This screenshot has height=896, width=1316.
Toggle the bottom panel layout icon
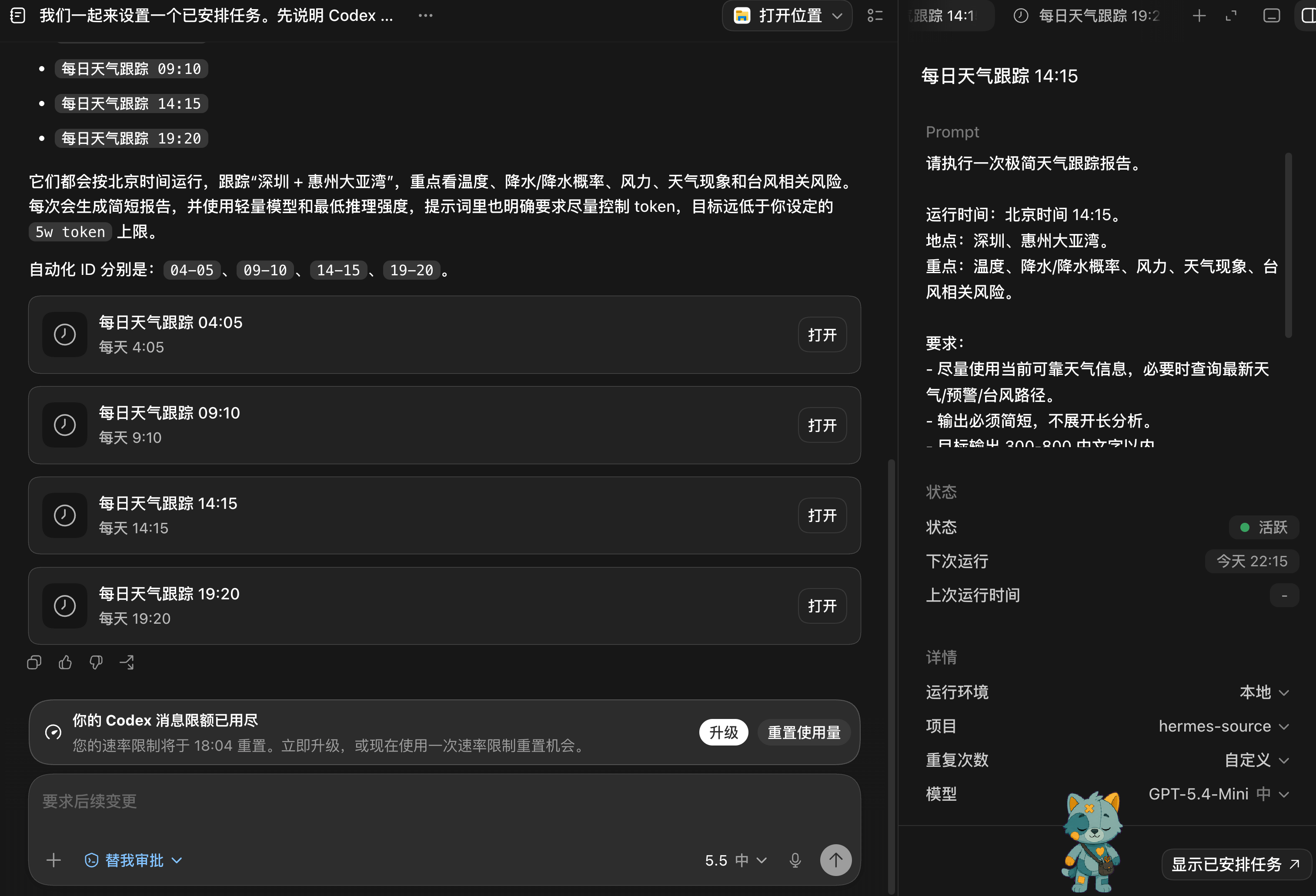click(x=1271, y=16)
